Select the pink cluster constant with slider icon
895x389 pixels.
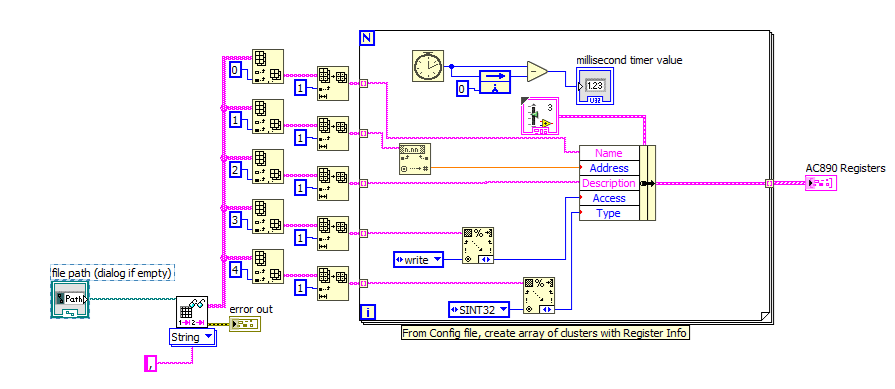click(539, 116)
